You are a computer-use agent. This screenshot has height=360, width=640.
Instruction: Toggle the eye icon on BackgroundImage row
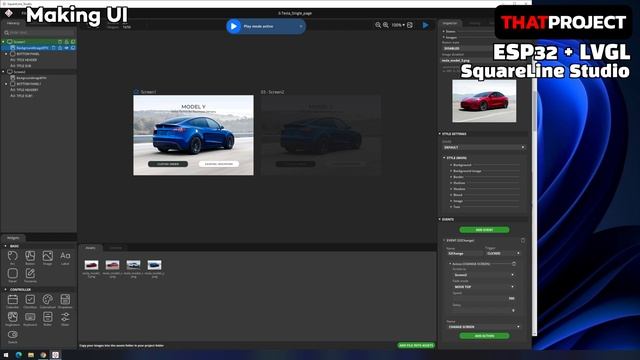(x=67, y=48)
